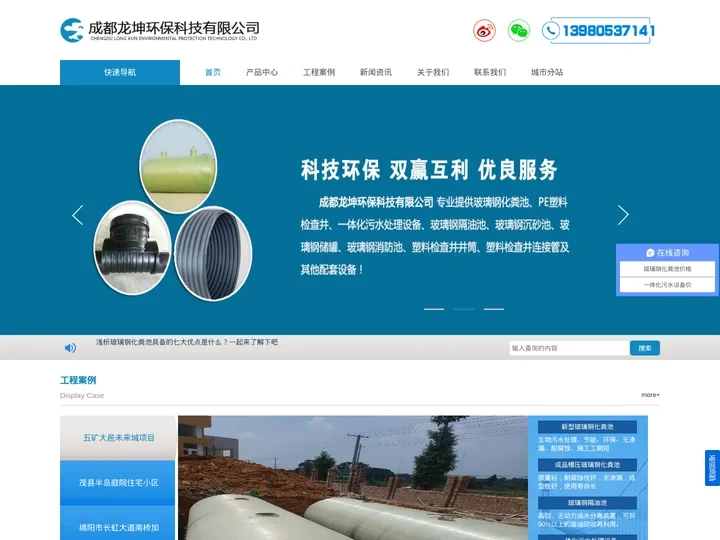
Task: Click the more+ link in 工程案例
Action: click(x=650, y=395)
